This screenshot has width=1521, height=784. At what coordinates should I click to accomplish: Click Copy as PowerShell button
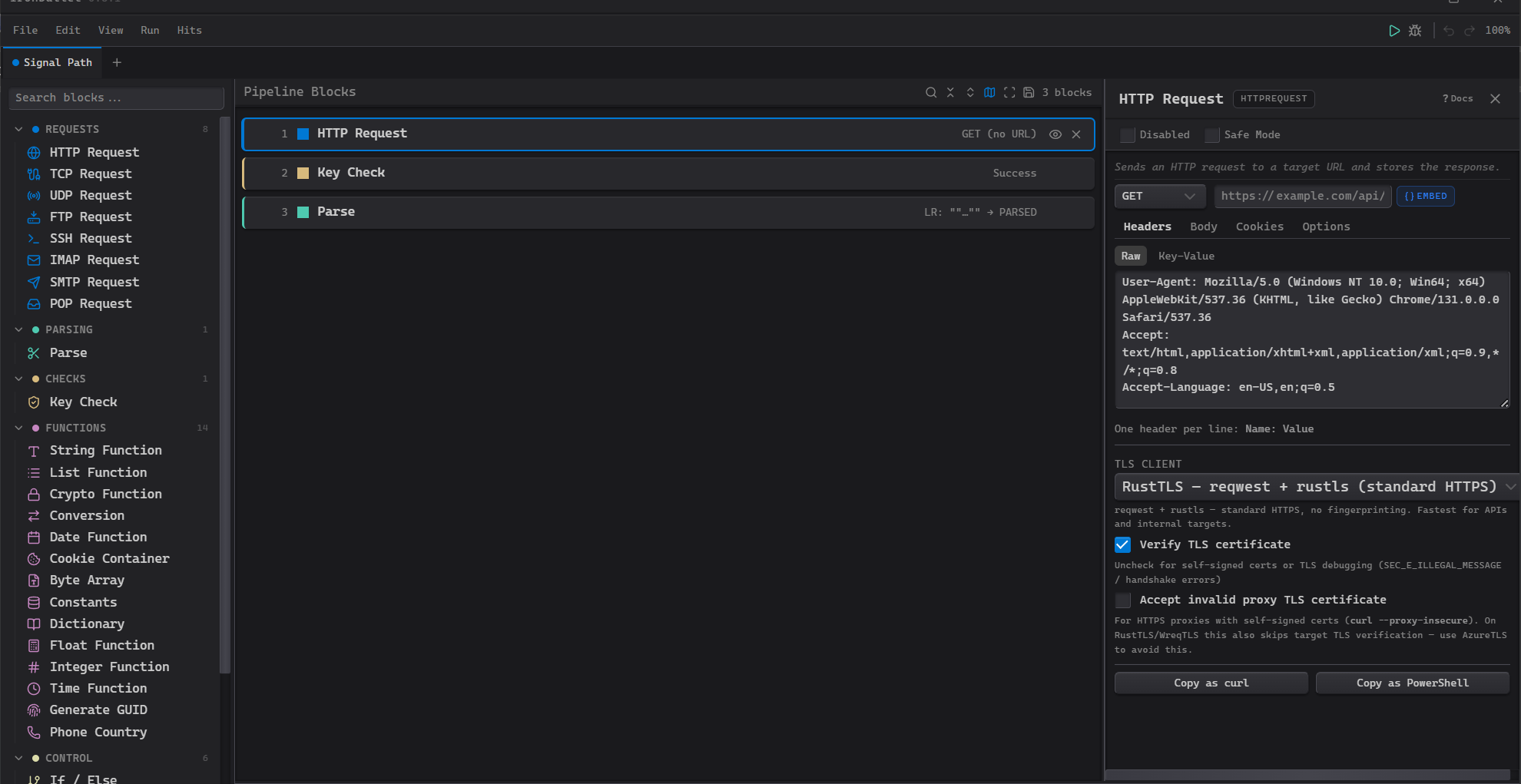point(1412,683)
